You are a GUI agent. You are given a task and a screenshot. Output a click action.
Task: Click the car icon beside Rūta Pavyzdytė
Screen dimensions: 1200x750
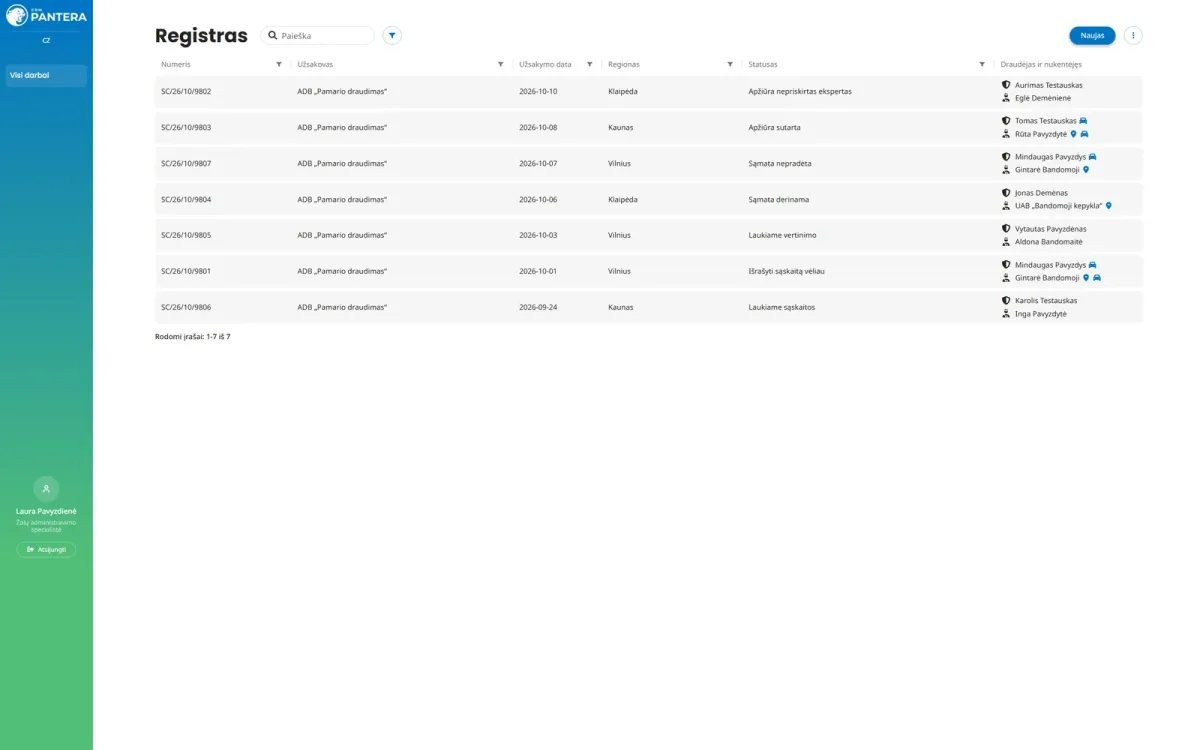click(1084, 134)
